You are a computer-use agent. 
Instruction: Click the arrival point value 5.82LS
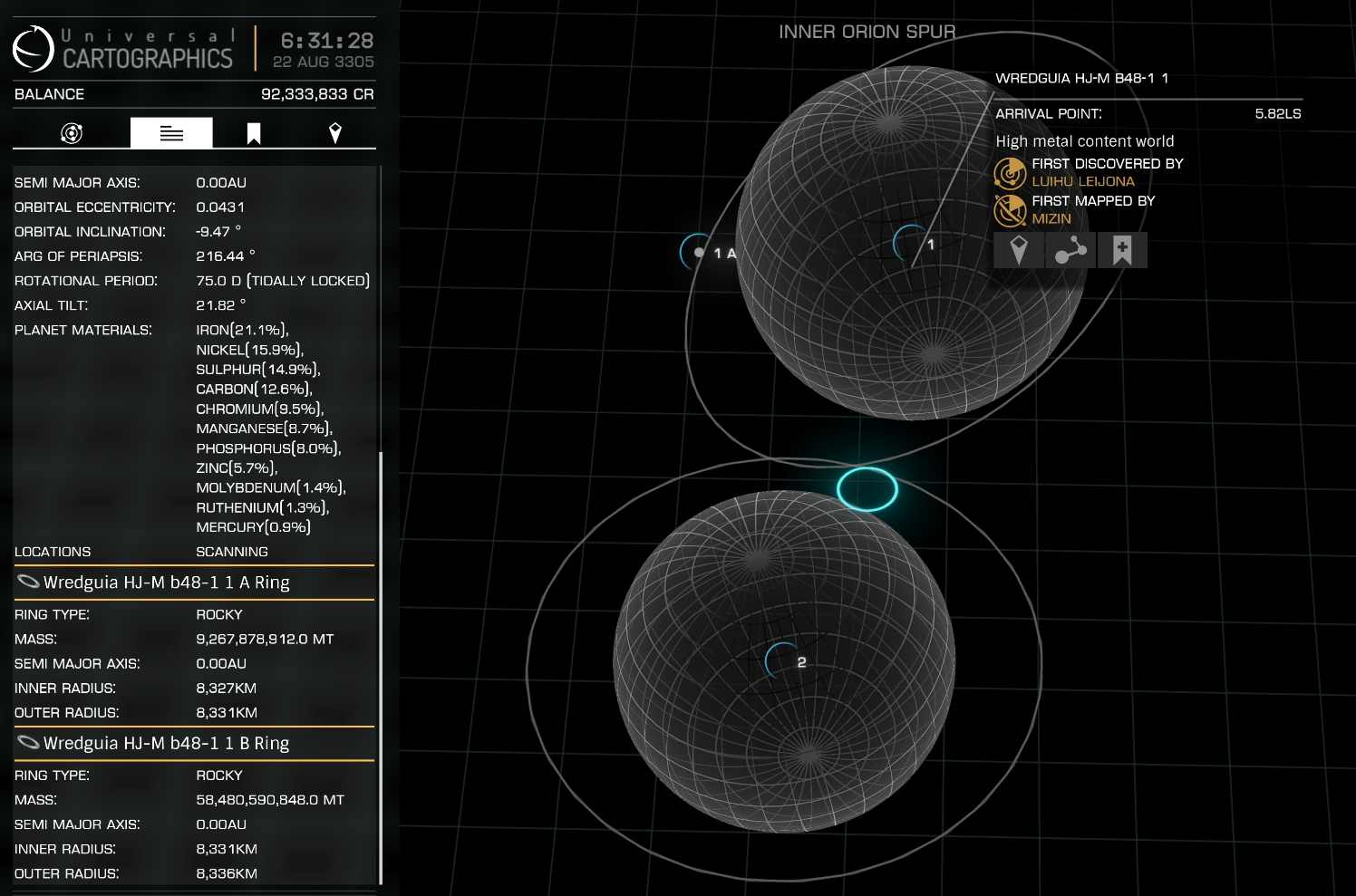click(x=1278, y=113)
